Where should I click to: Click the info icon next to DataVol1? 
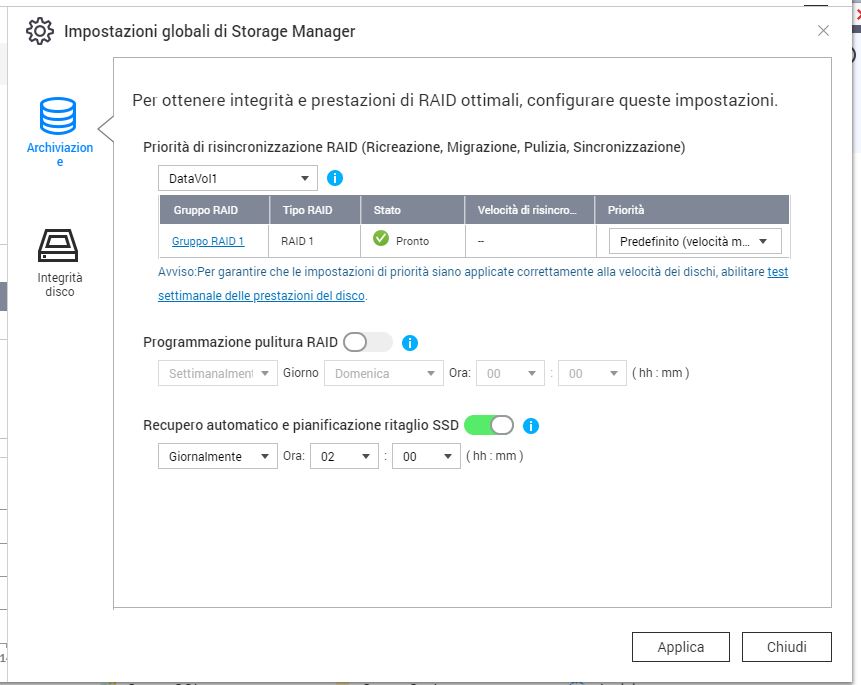pyautogui.click(x=335, y=178)
